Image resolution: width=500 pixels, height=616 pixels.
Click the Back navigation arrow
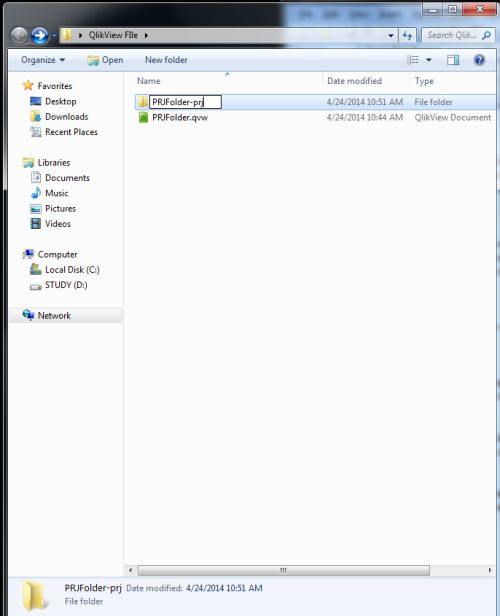point(19,36)
